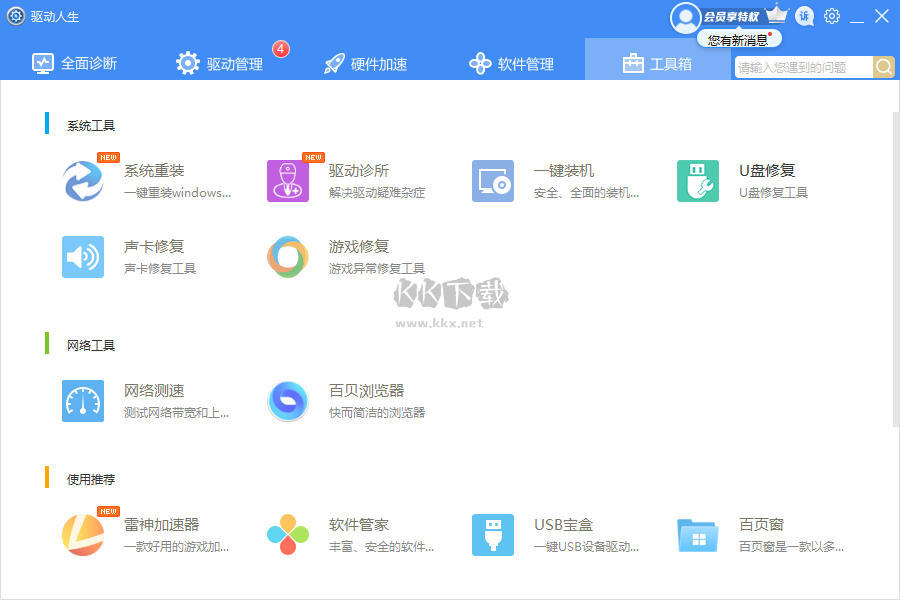Open the 游戏修复 colorful ring icon

(288, 257)
